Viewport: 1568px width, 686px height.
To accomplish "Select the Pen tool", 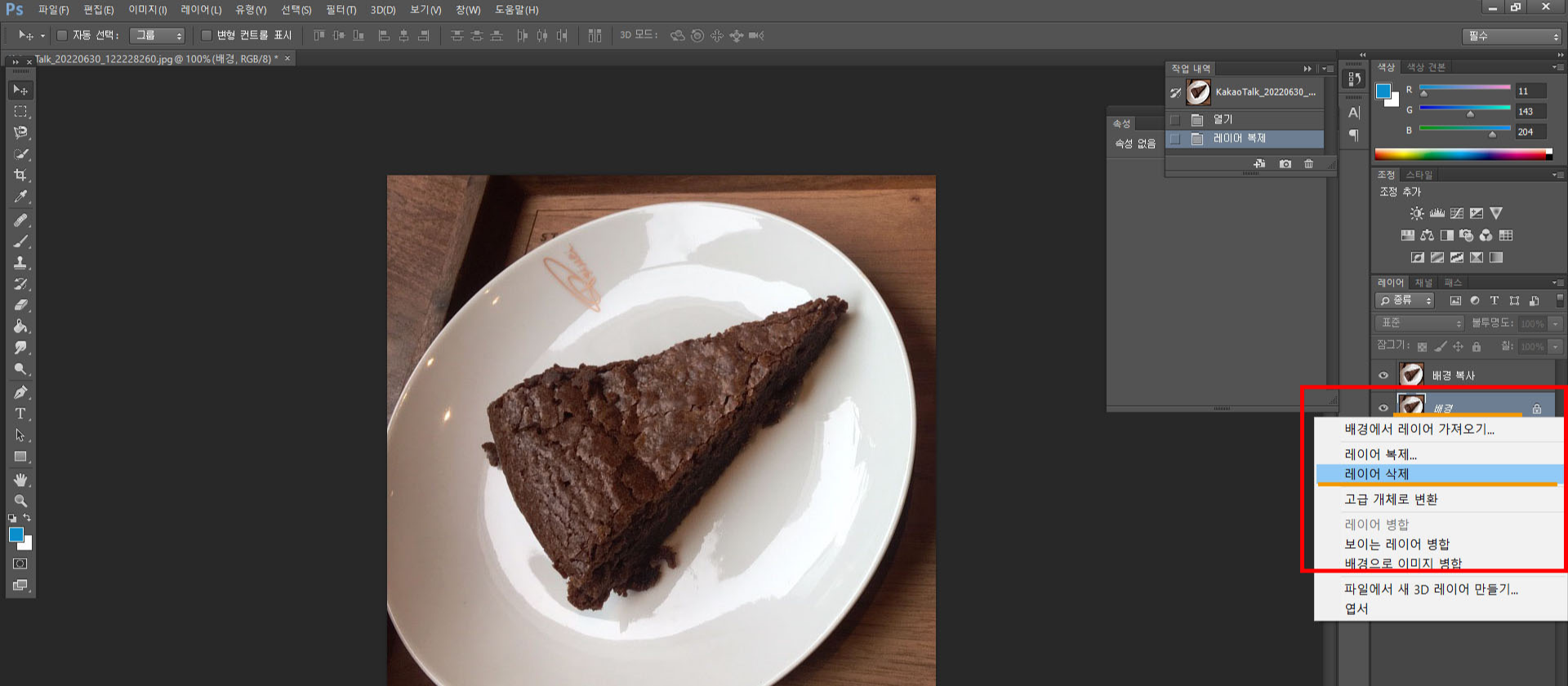I will point(20,393).
